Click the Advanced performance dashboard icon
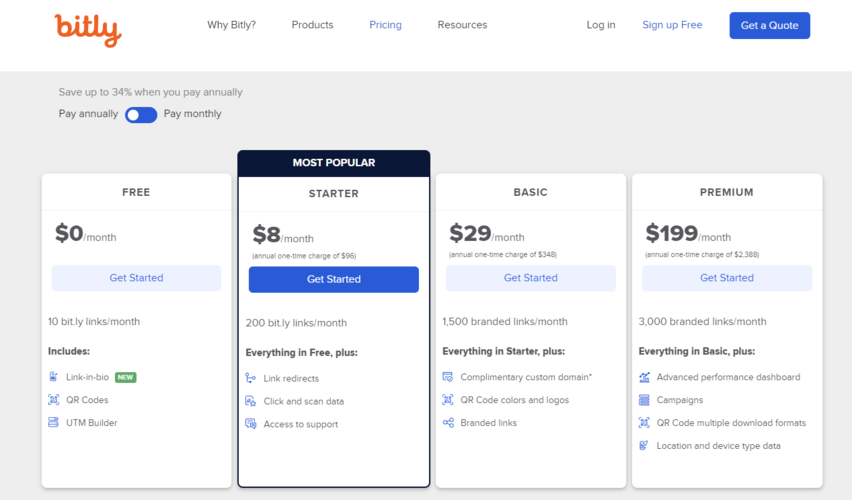 644,377
